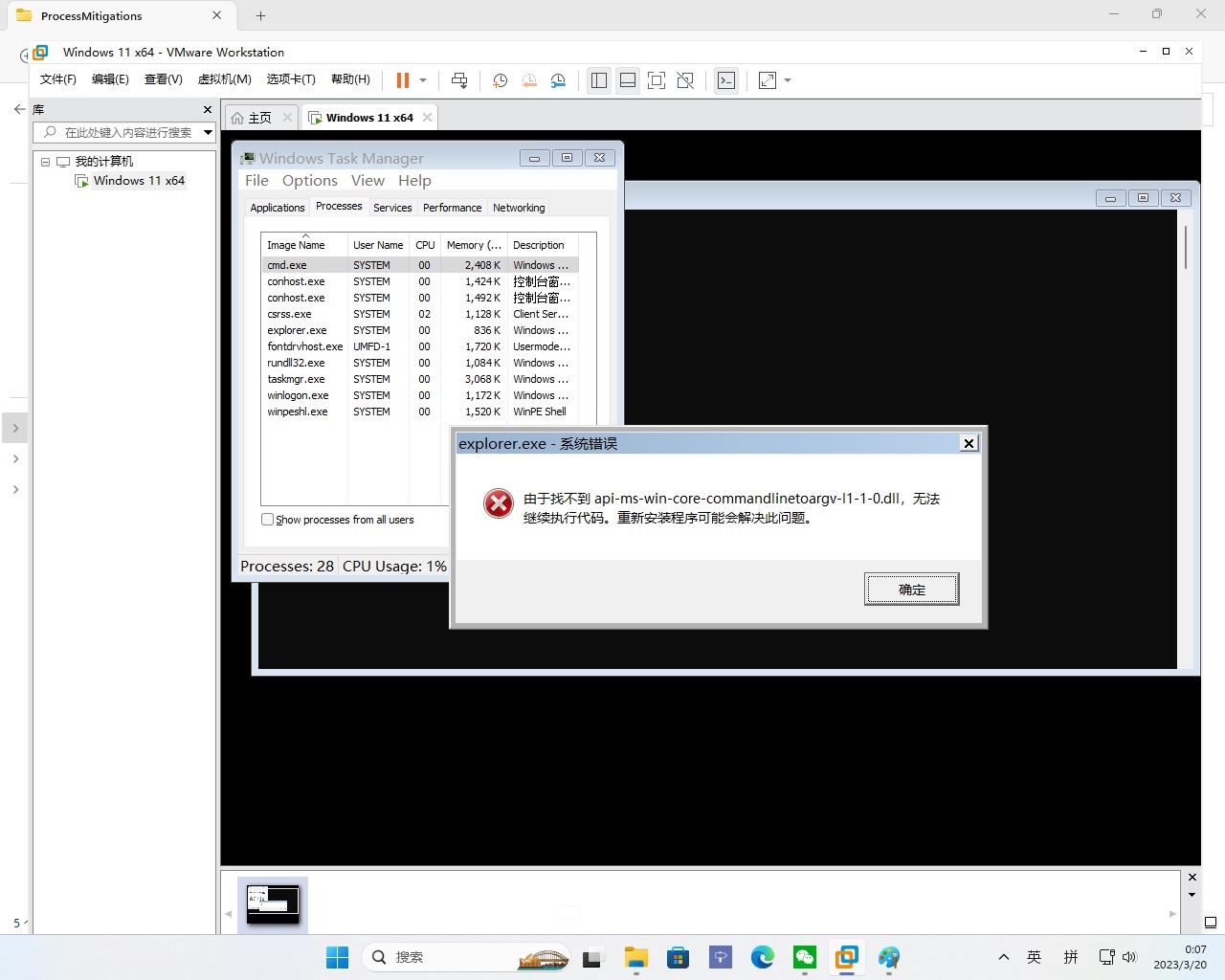The image size is (1225, 980).
Task: Sort processes by Description column
Action: pos(543,245)
